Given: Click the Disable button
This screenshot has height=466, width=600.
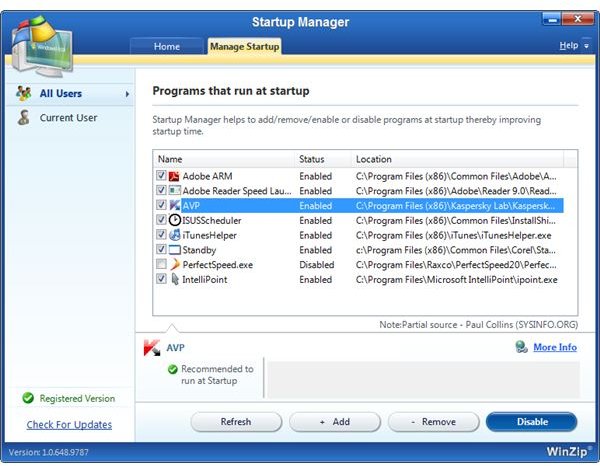Looking at the screenshot, I should tap(532, 422).
